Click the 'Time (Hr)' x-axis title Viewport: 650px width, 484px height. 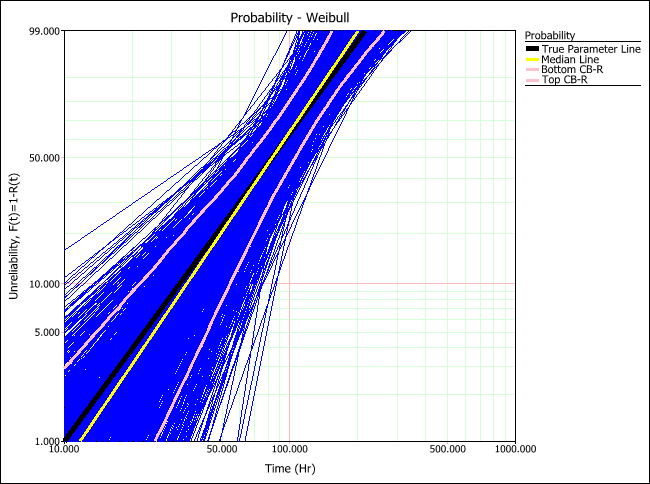coord(290,468)
